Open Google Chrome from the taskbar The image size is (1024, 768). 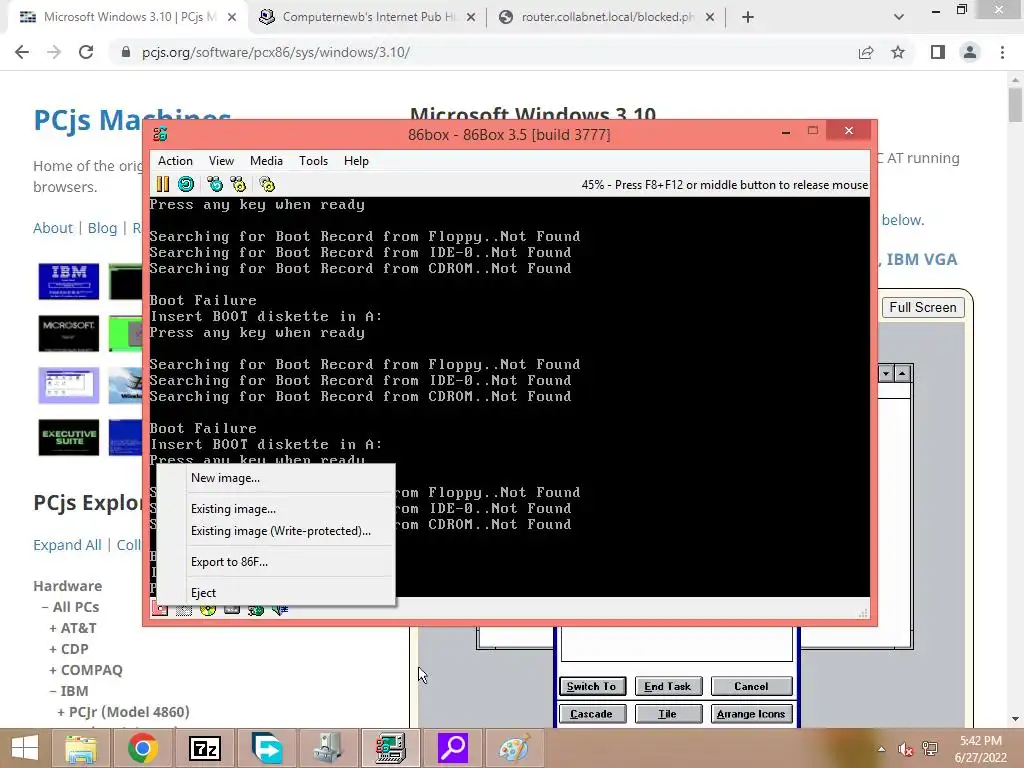click(x=143, y=748)
